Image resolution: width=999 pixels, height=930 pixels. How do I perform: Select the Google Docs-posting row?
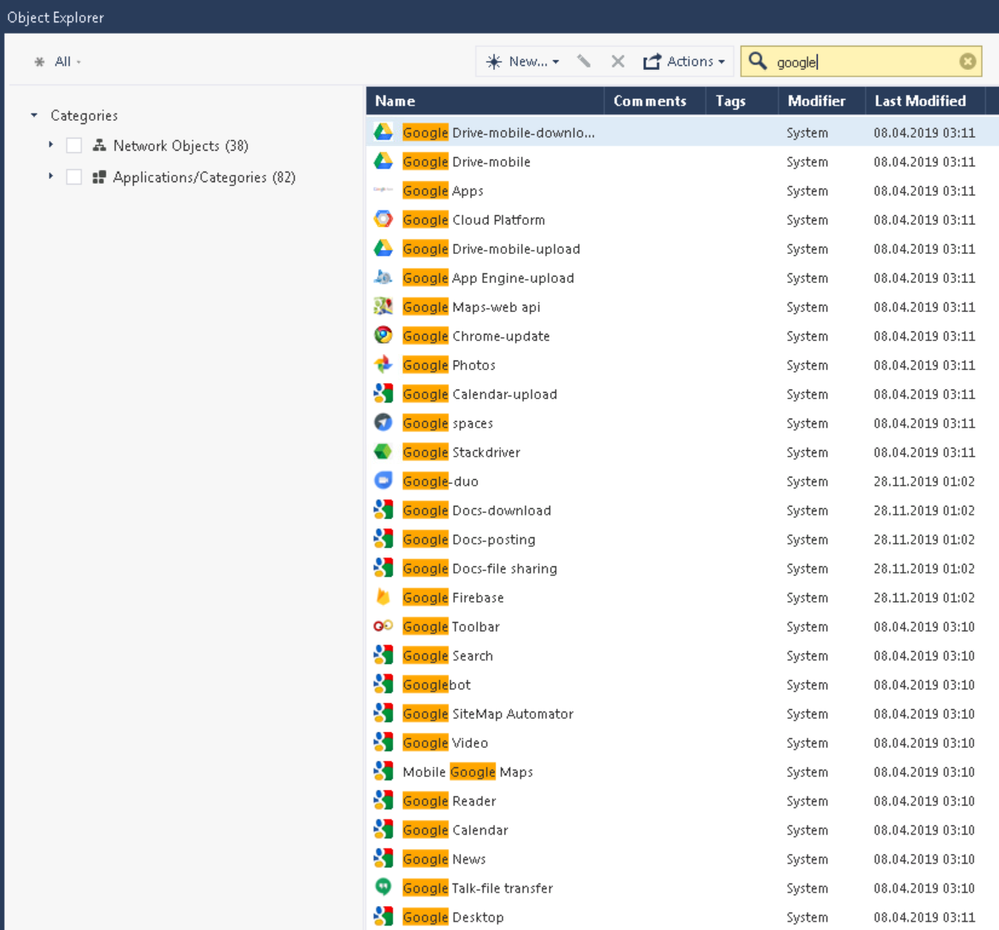tap(682, 540)
